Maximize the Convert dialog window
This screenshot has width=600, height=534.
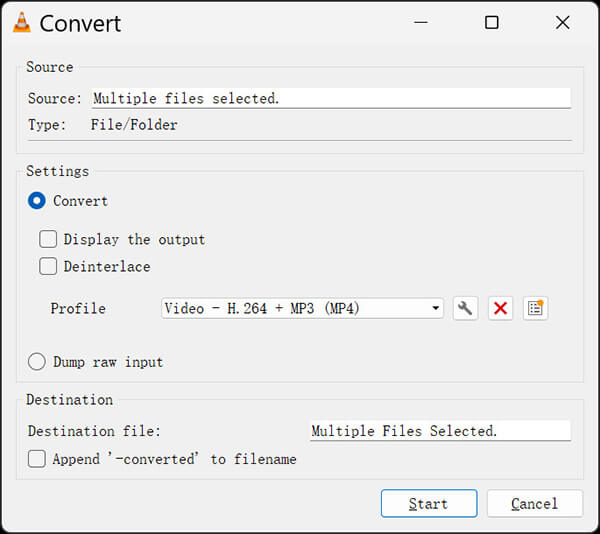pos(491,22)
